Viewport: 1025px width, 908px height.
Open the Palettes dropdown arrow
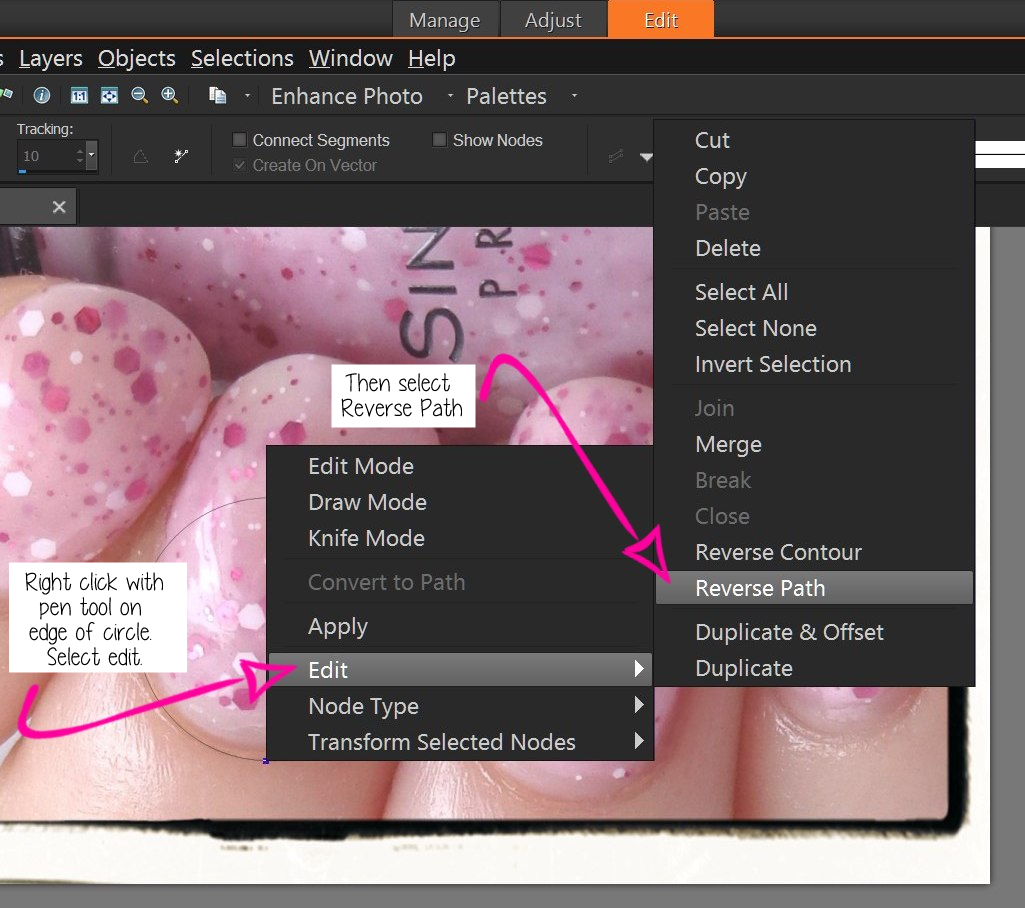coord(573,96)
